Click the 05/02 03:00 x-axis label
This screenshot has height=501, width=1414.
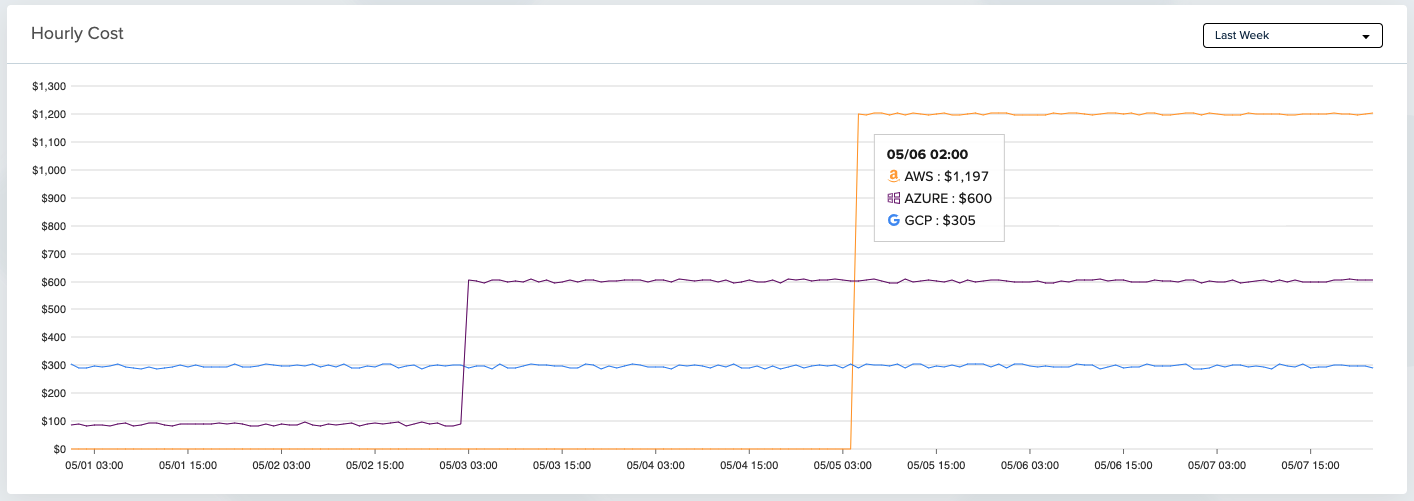click(x=281, y=465)
